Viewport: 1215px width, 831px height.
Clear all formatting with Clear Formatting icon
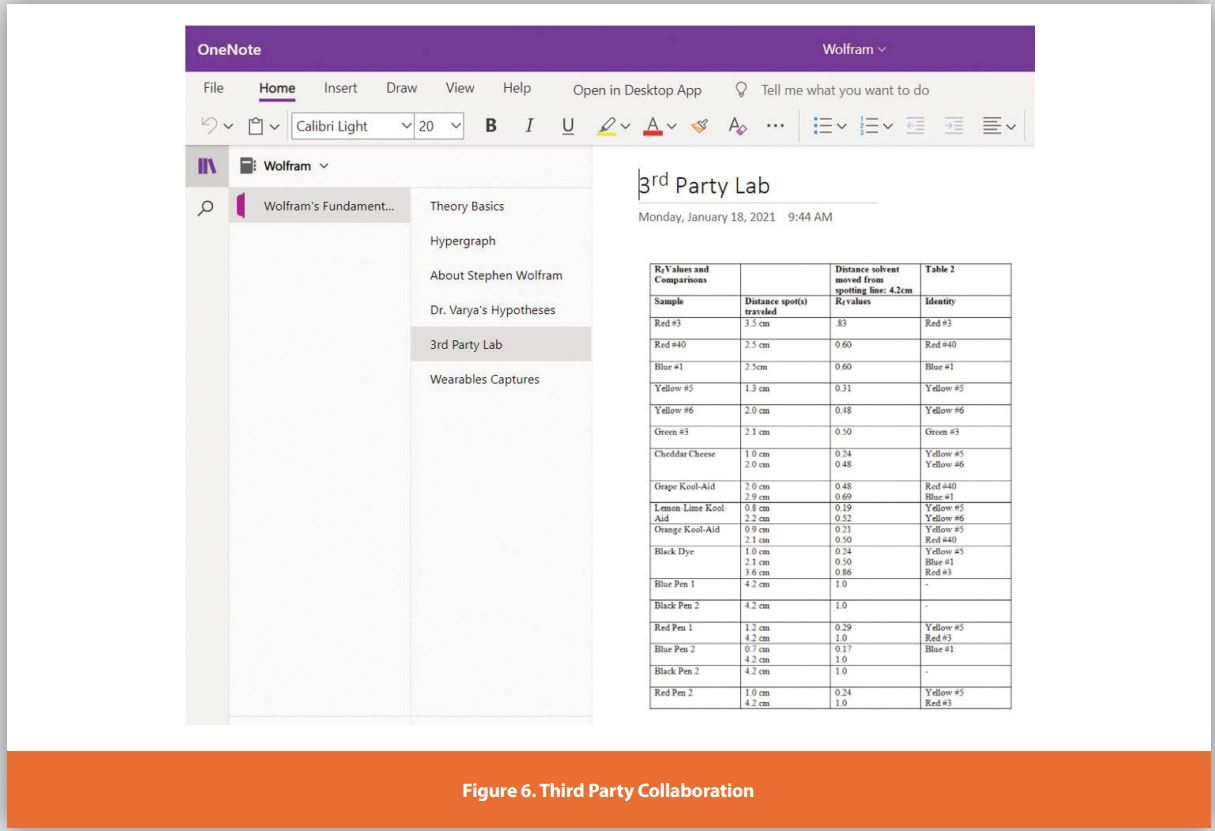pyautogui.click(x=735, y=126)
